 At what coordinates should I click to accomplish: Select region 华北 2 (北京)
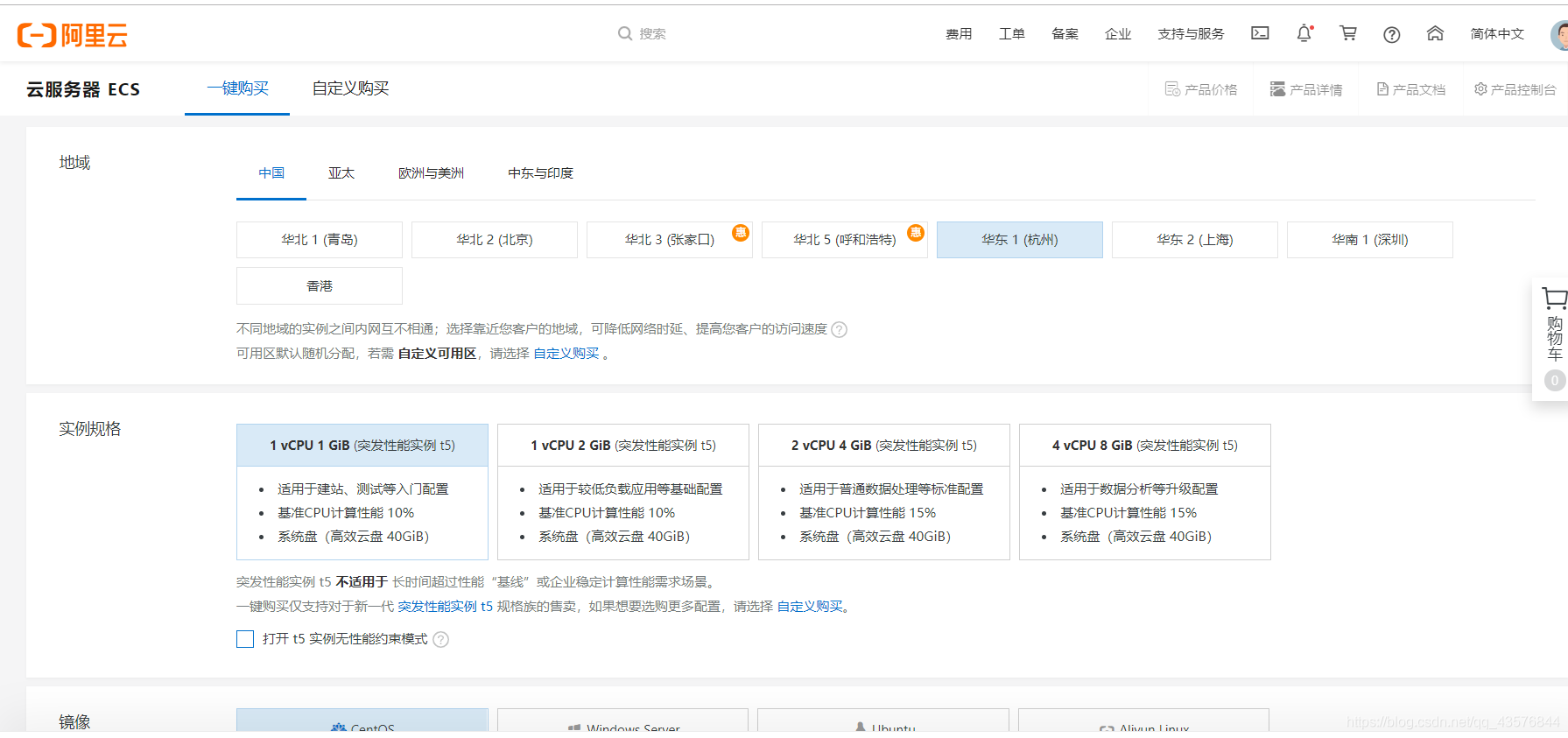tap(495, 240)
